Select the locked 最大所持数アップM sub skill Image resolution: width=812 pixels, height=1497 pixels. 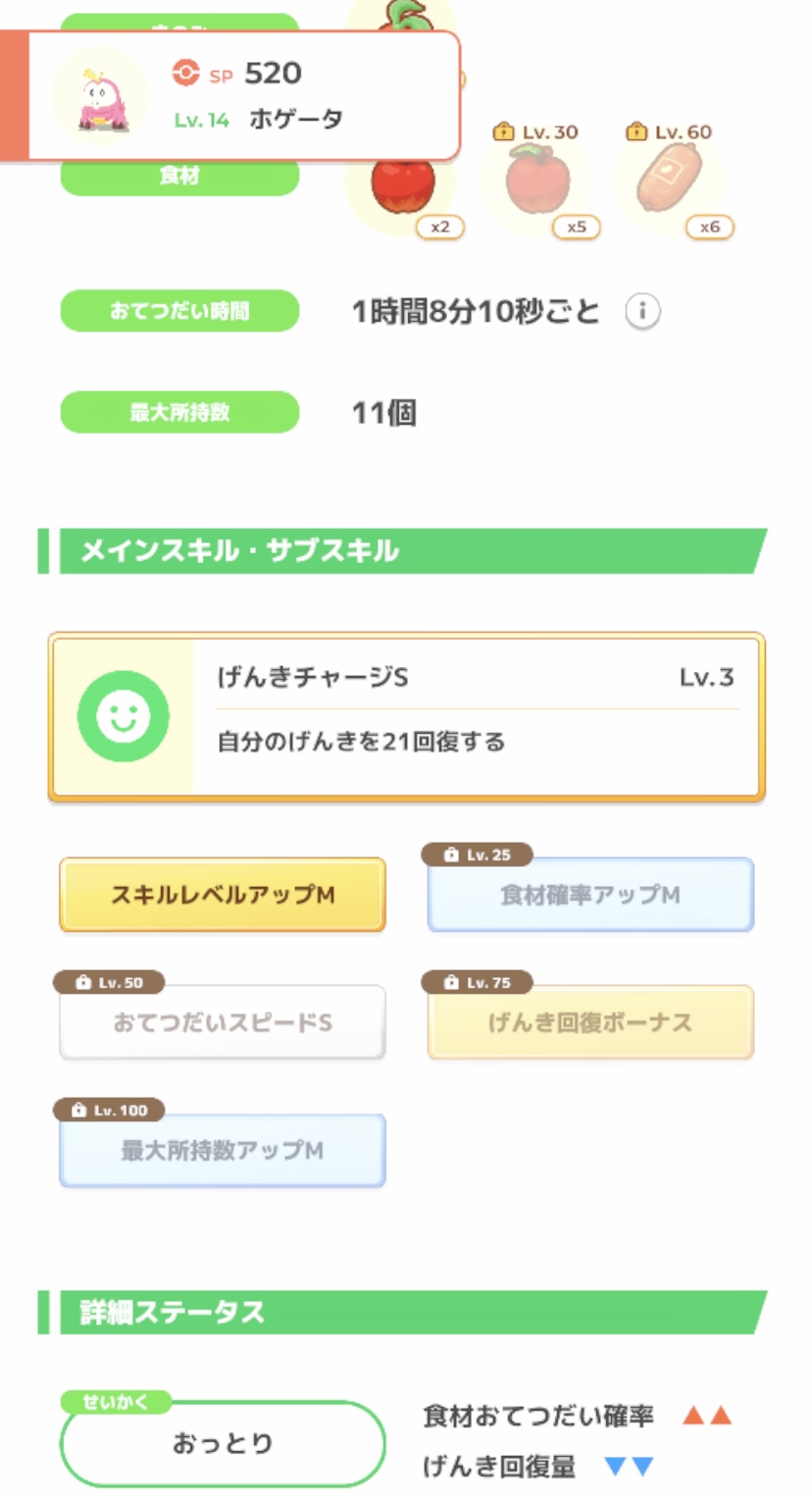223,1151
